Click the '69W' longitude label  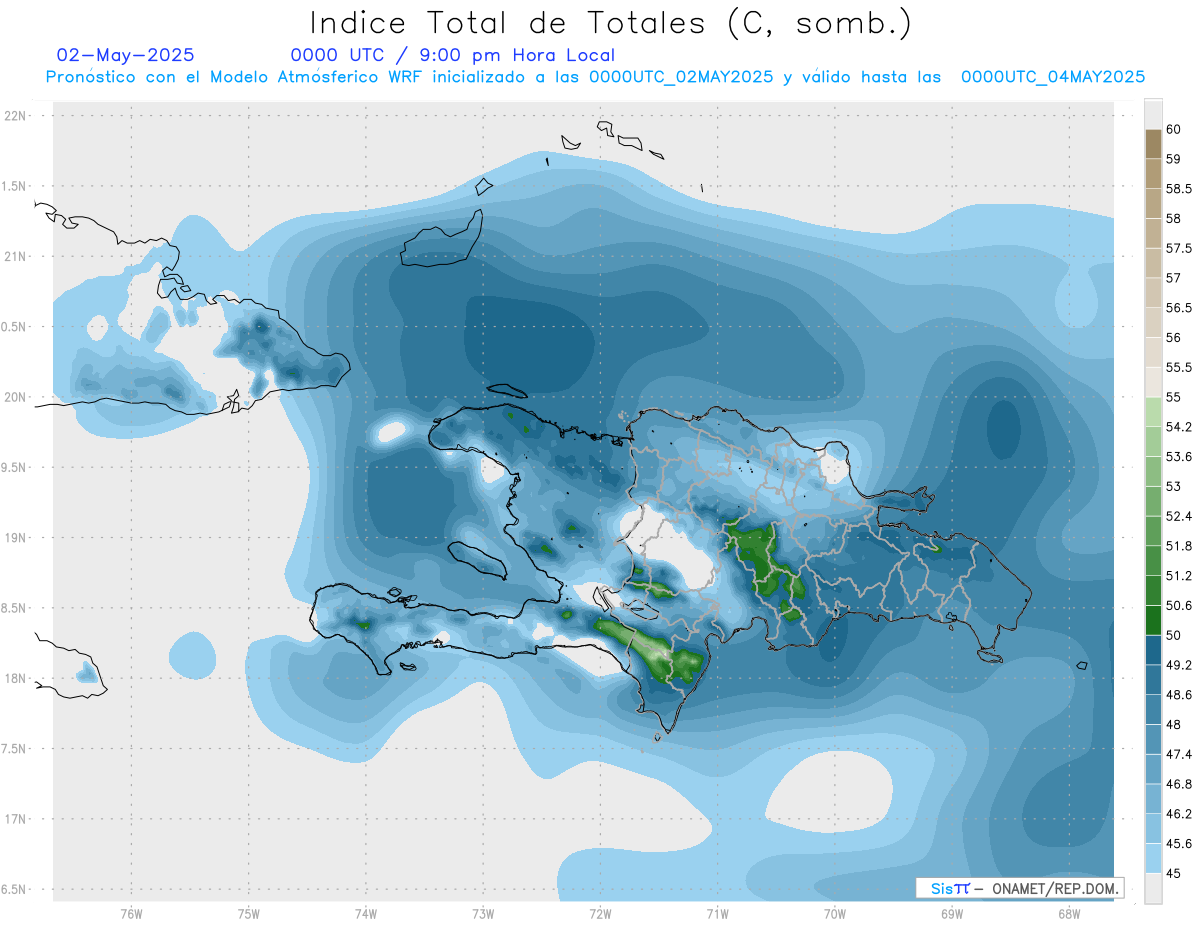[x=952, y=913]
